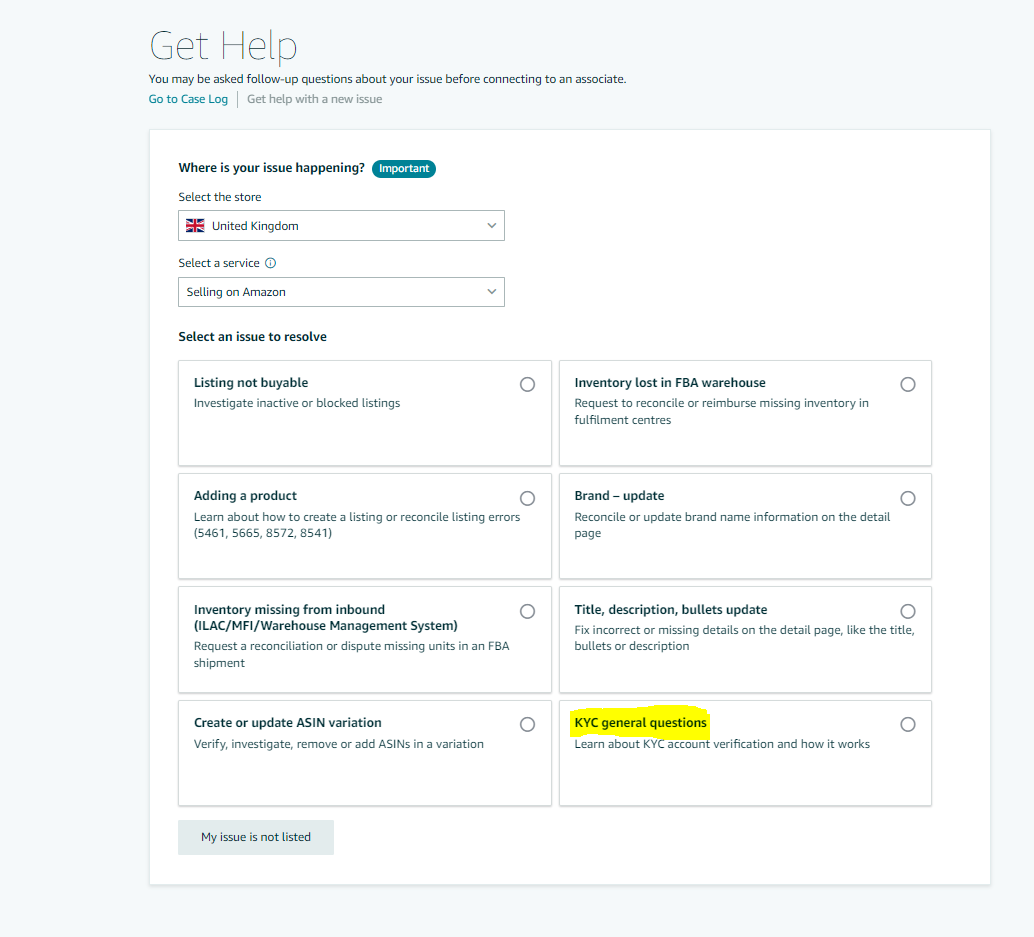
Task: Select the KYC general questions radio button
Action: pyautogui.click(x=908, y=725)
